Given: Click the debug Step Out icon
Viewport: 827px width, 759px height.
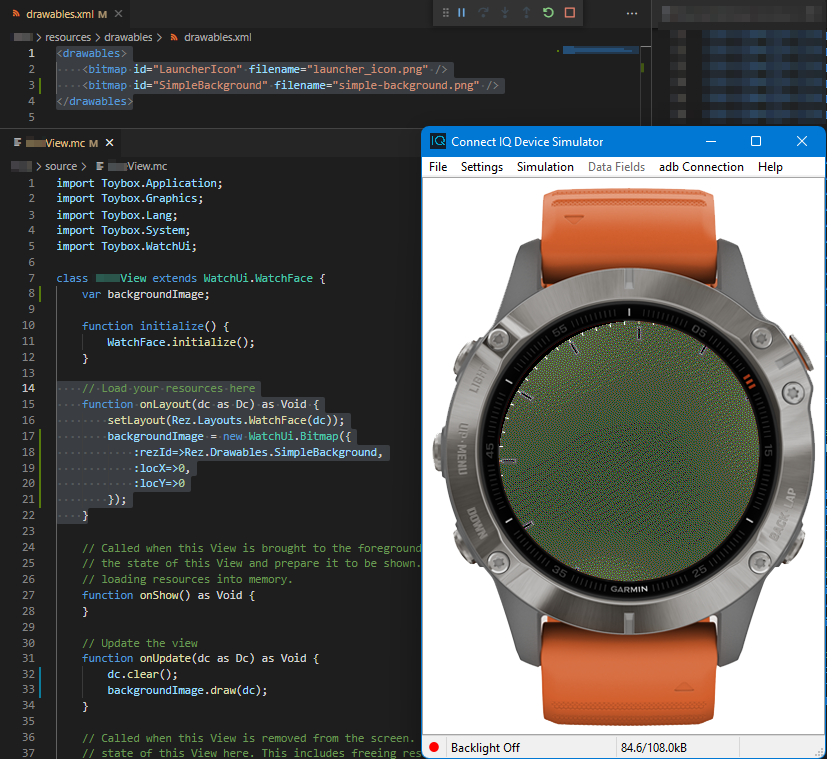Looking at the screenshot, I should (526, 13).
